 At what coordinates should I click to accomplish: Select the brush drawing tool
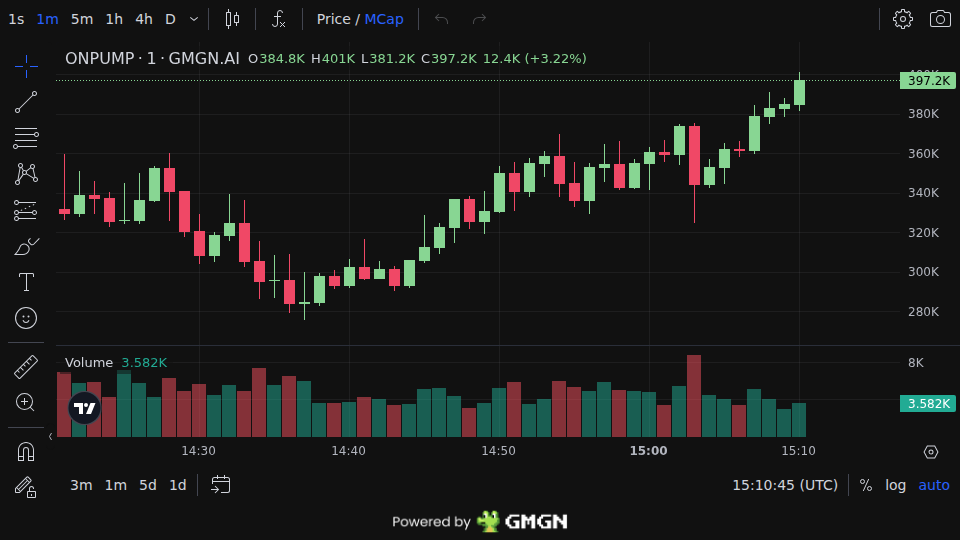[26, 247]
